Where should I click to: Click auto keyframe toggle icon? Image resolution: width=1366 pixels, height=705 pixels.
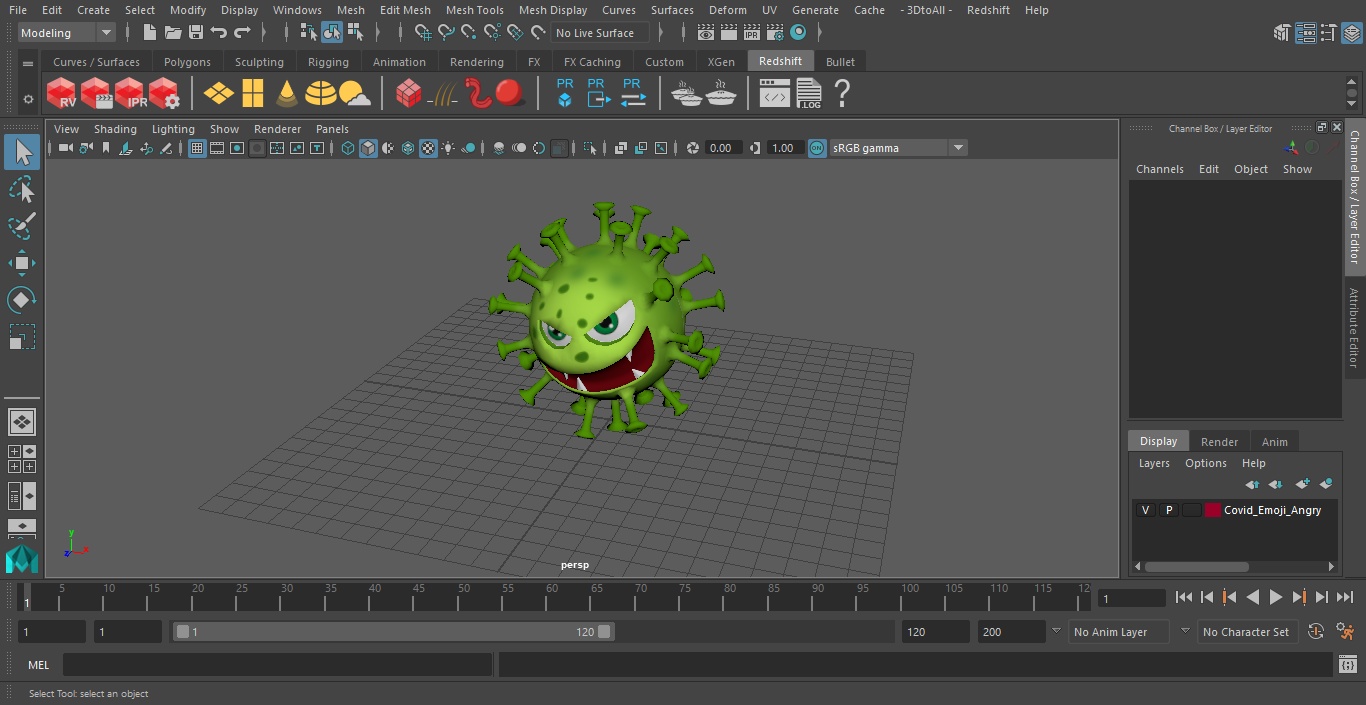coord(1316,631)
